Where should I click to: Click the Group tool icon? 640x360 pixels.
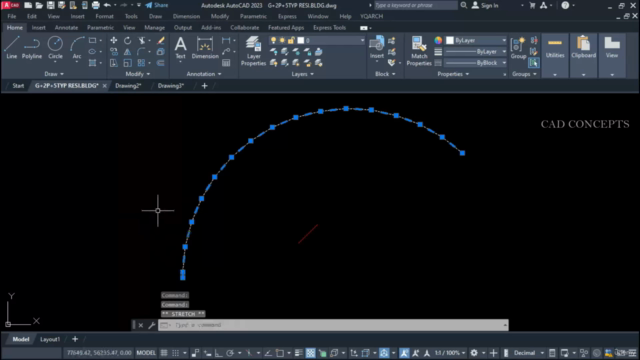(x=518, y=47)
